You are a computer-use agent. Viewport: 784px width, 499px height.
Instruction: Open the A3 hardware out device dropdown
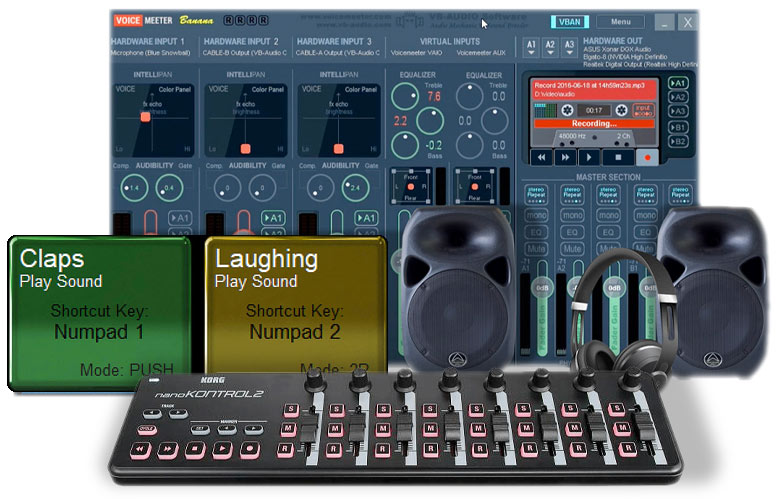pyautogui.click(x=569, y=48)
